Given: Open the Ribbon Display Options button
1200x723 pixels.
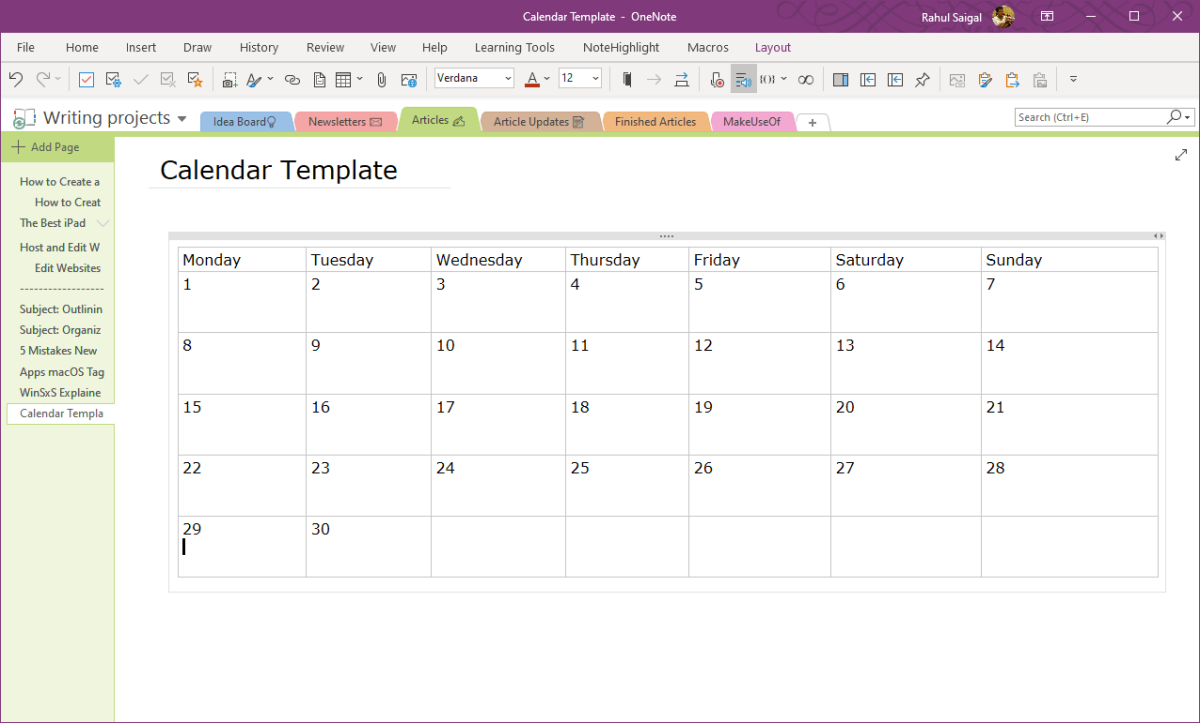Looking at the screenshot, I should pyautogui.click(x=1047, y=16).
